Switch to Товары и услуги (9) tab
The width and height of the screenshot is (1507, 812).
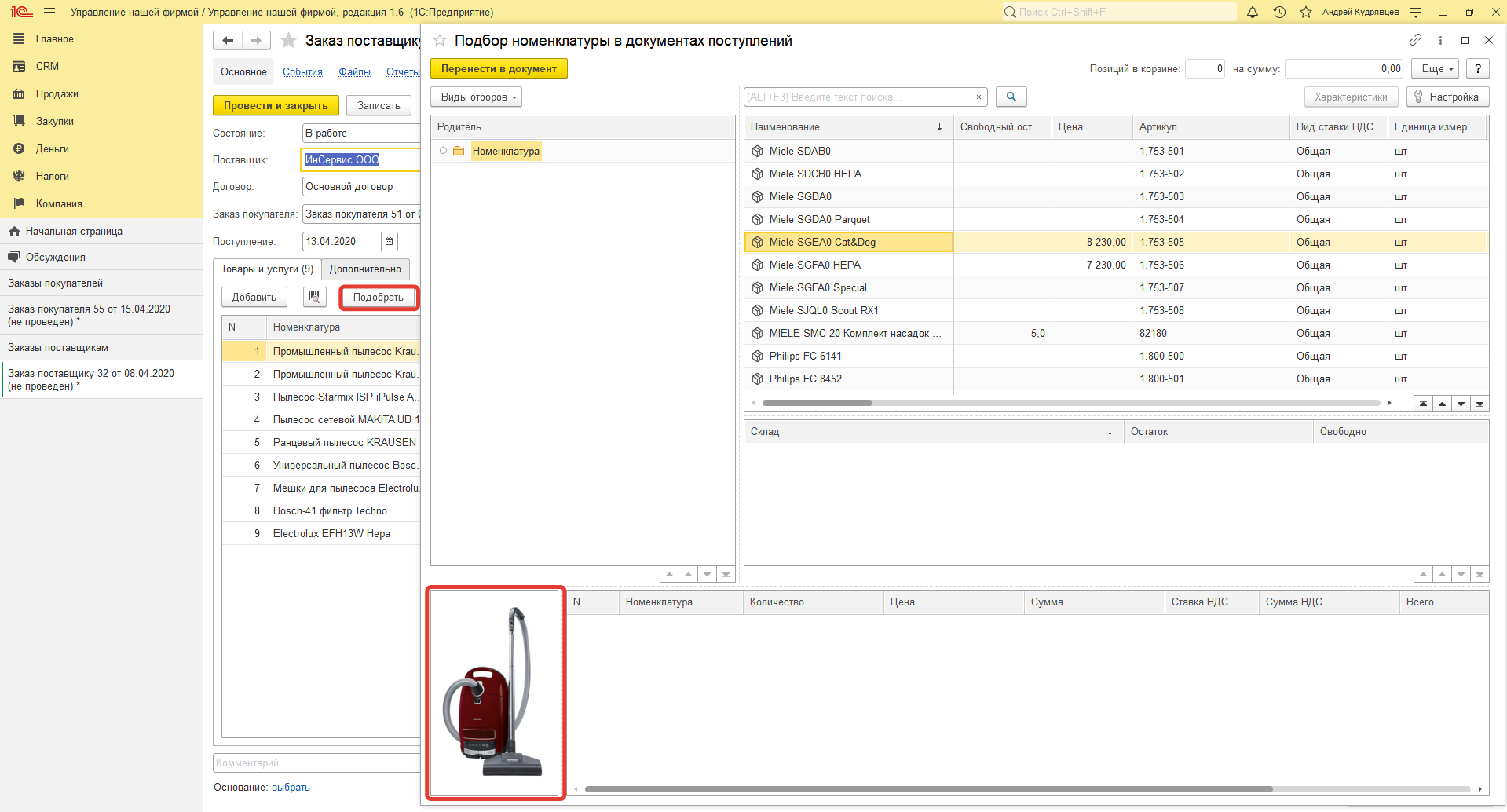(267, 269)
